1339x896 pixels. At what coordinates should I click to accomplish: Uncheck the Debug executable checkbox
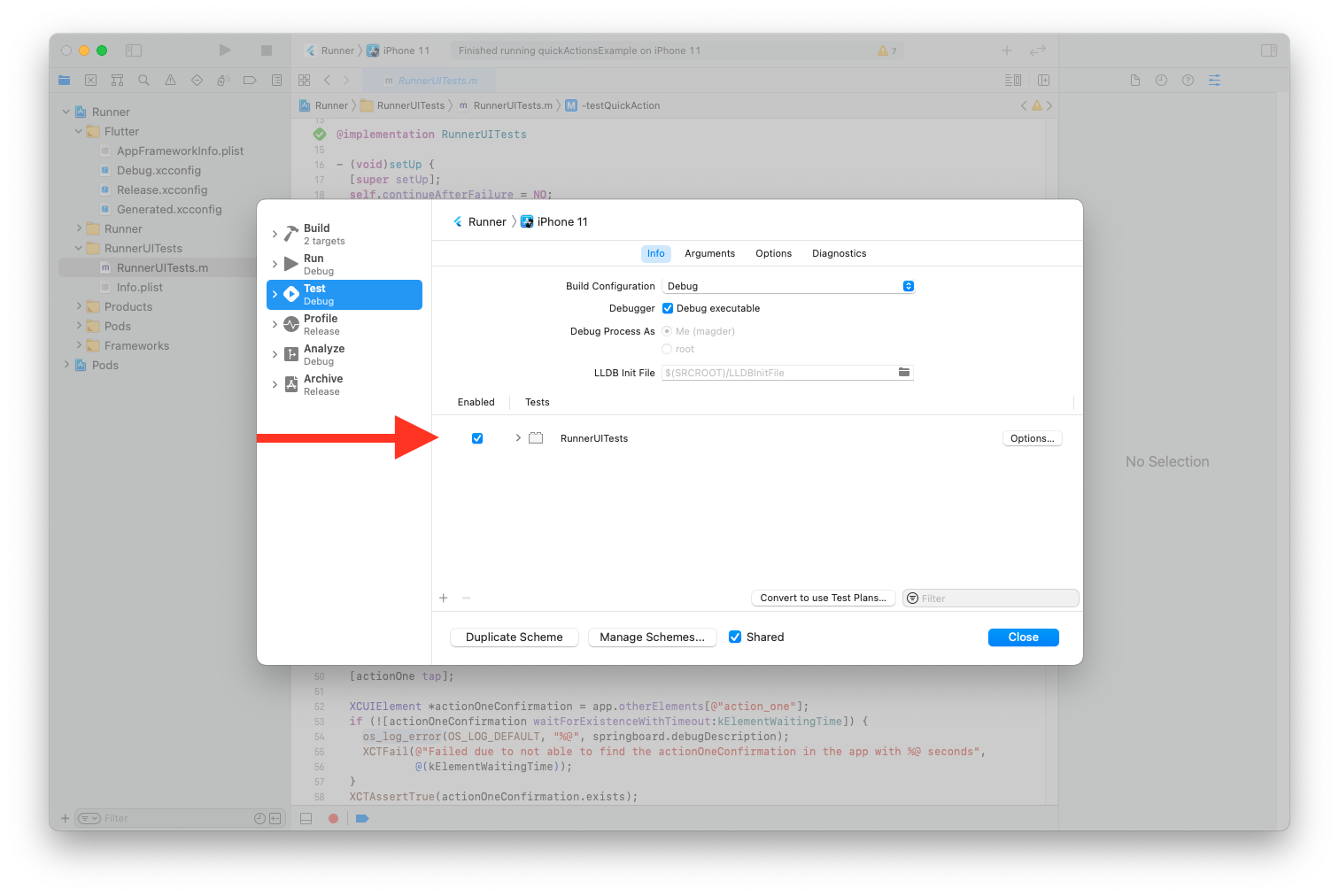click(x=668, y=308)
